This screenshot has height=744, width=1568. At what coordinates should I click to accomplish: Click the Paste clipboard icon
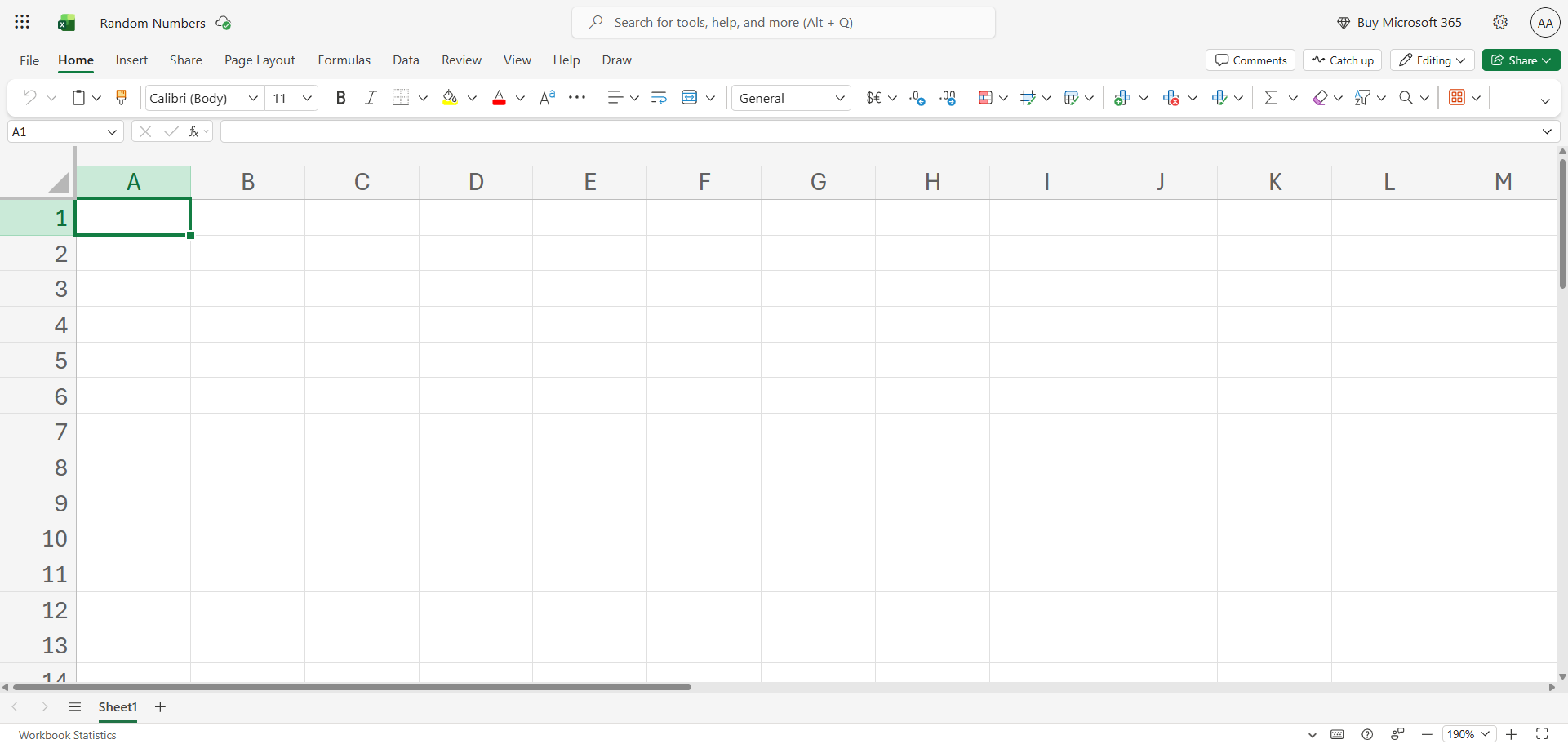(x=78, y=98)
